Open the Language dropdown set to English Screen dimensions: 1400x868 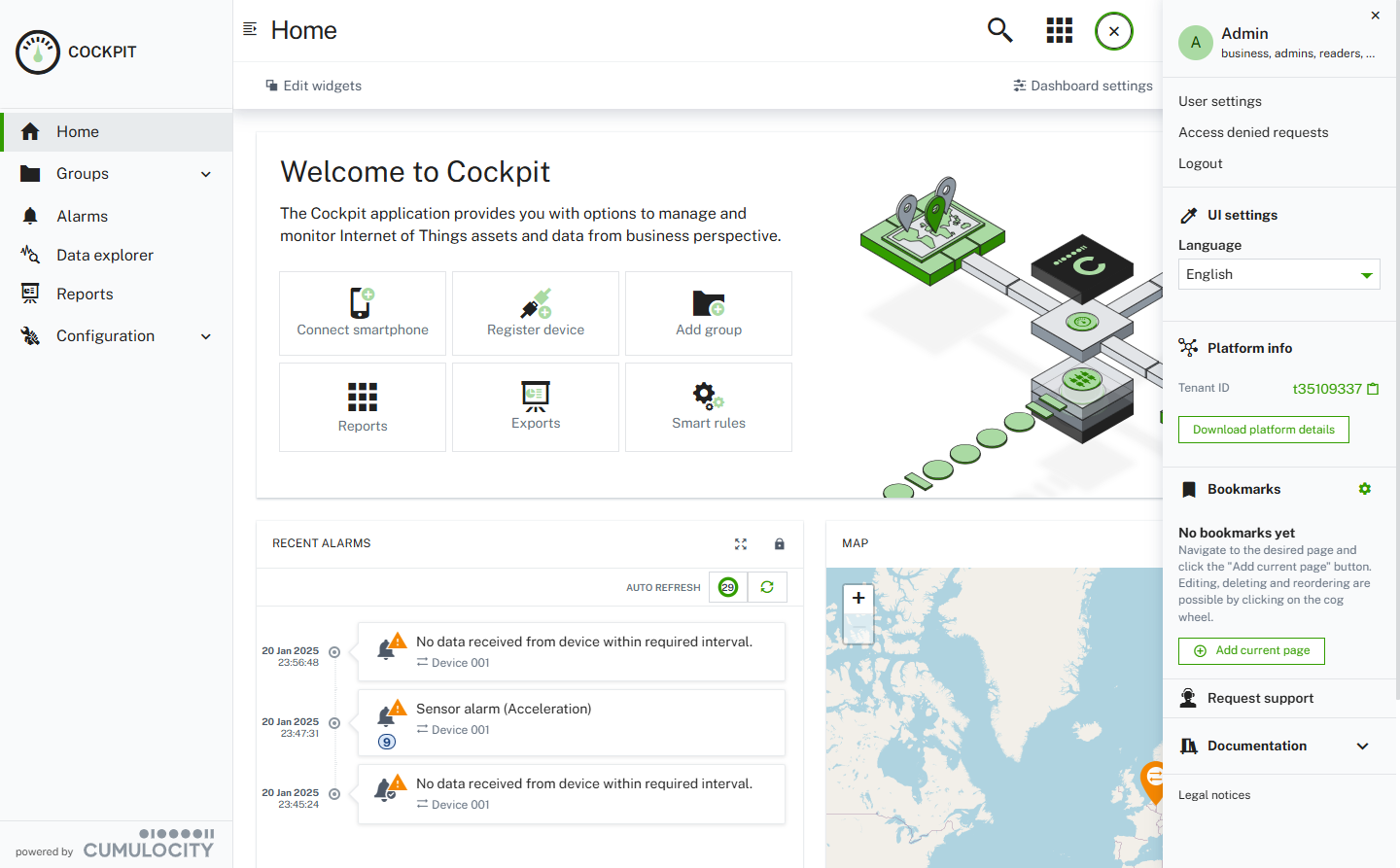(1278, 274)
